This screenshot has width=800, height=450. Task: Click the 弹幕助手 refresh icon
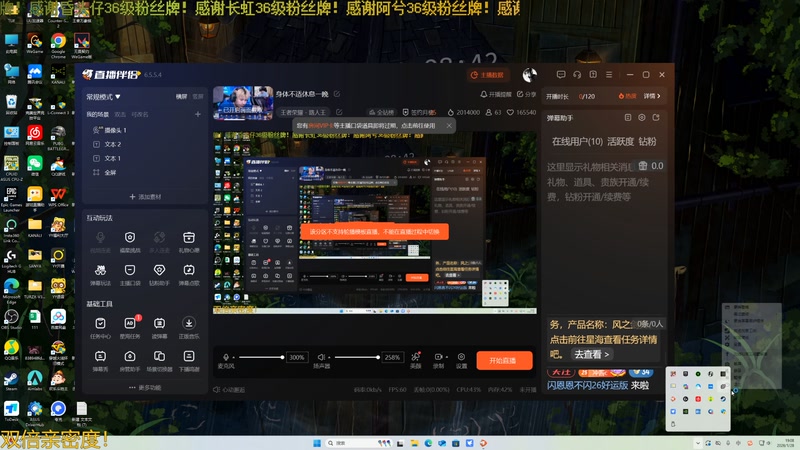(656, 117)
